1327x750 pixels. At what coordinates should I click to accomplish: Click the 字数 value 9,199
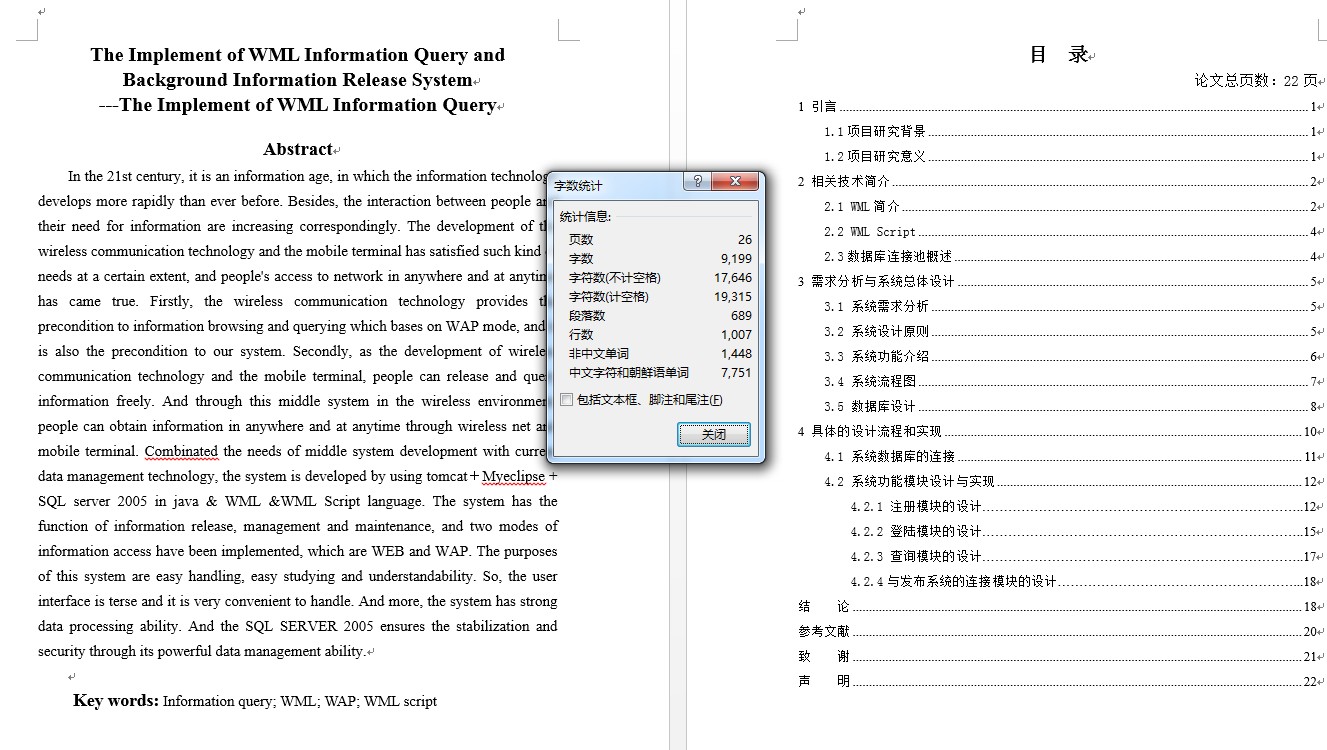pyautogui.click(x=736, y=259)
